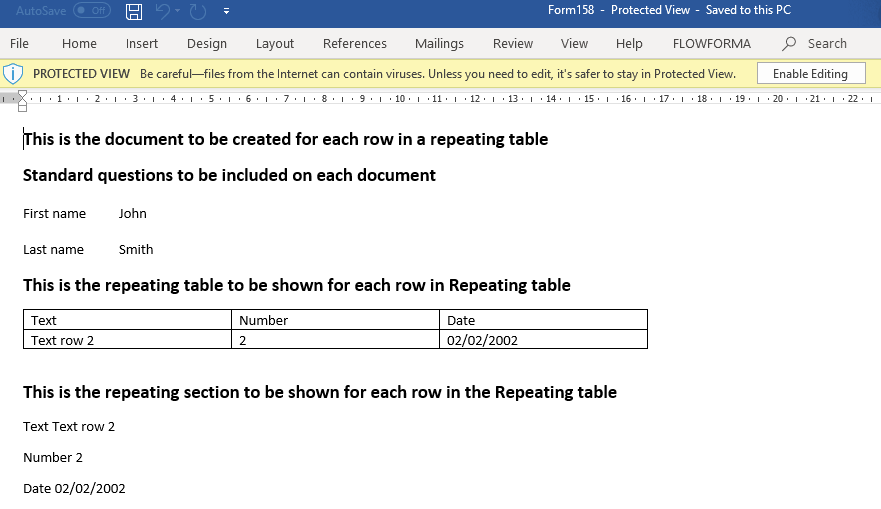Click the table cell '02/02/2002'
The height and width of the screenshot is (509, 881).
pyautogui.click(x=543, y=339)
